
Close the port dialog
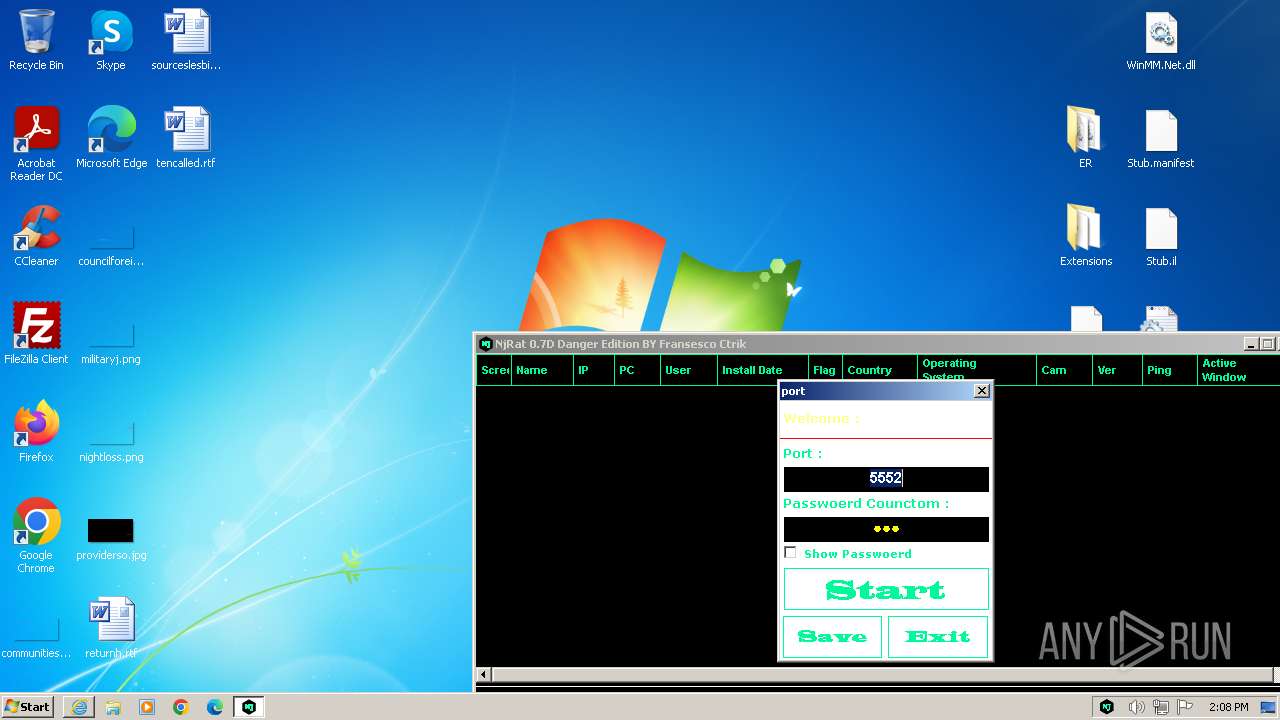click(981, 391)
